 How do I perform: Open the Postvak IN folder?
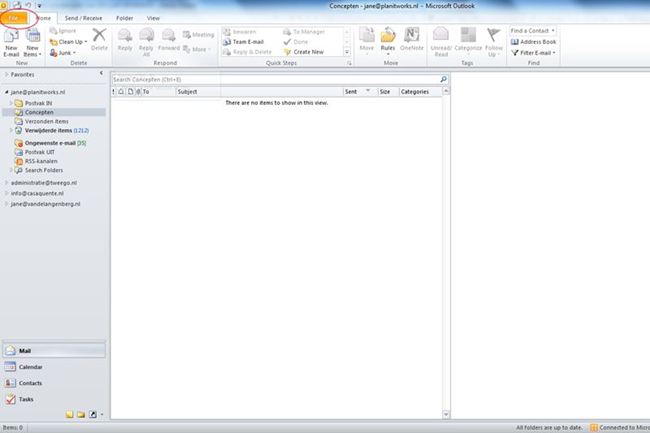click(x=38, y=103)
